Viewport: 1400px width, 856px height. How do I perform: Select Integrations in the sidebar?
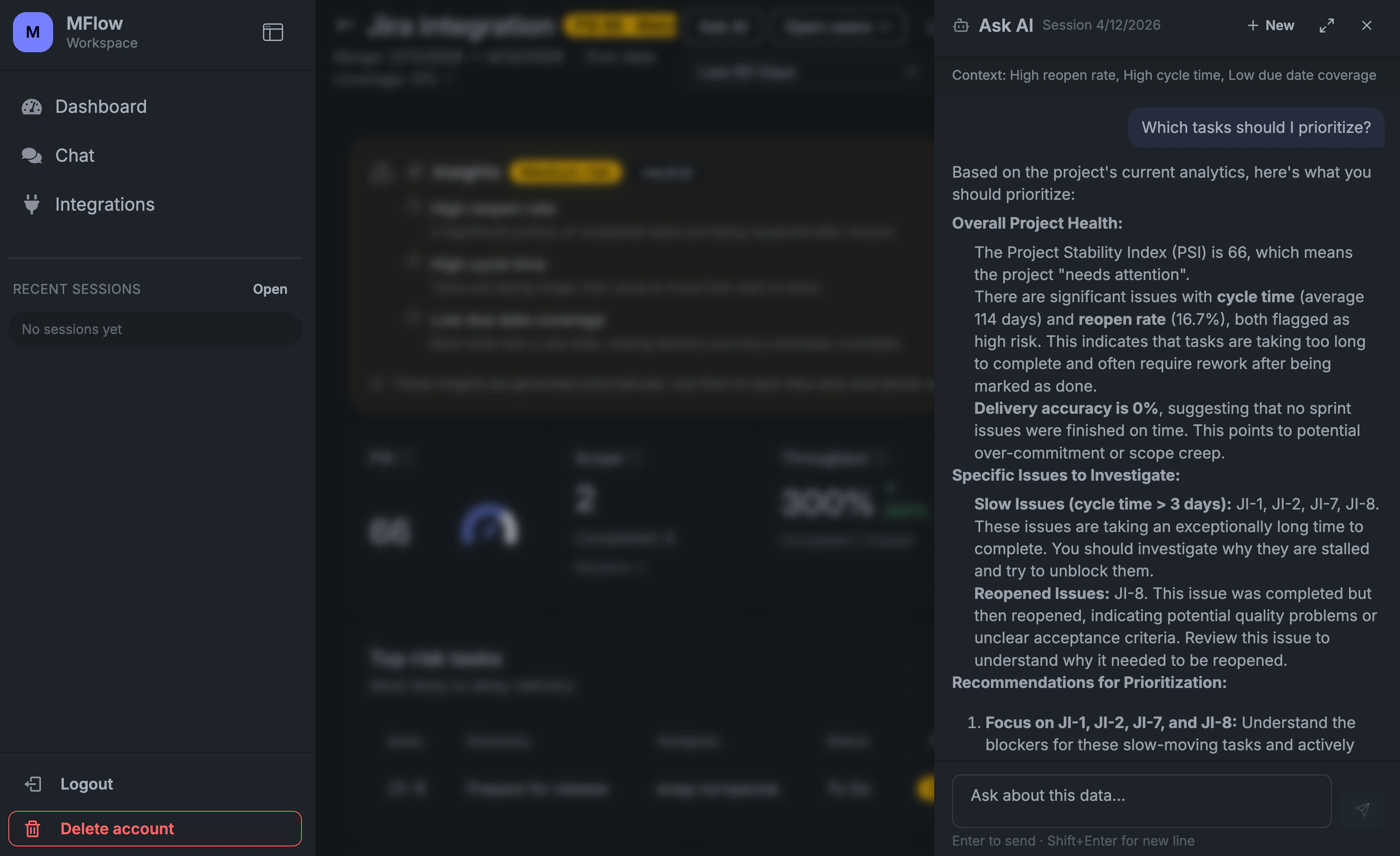pos(105,204)
